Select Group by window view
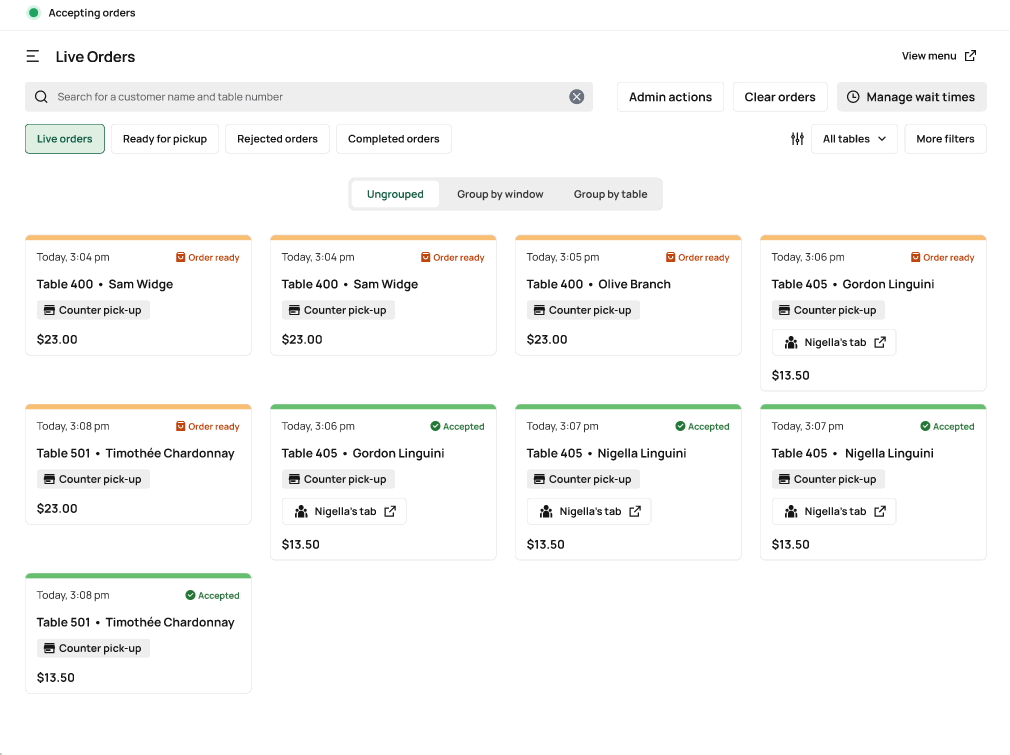The image size is (1010, 755). click(500, 194)
